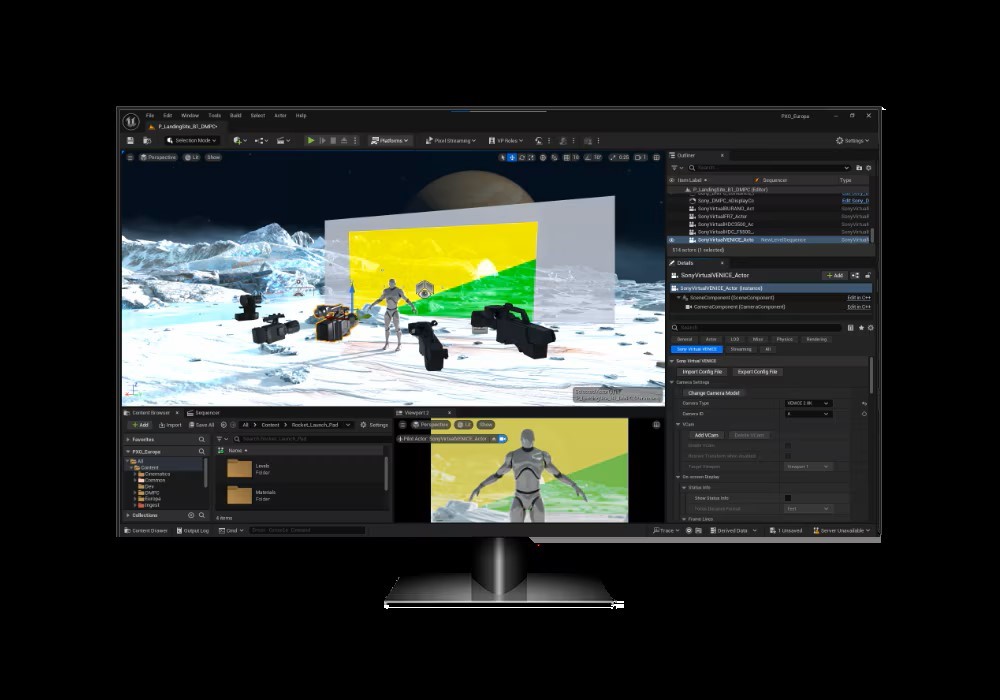Click the Content Browser Settings gear

pos(375,425)
